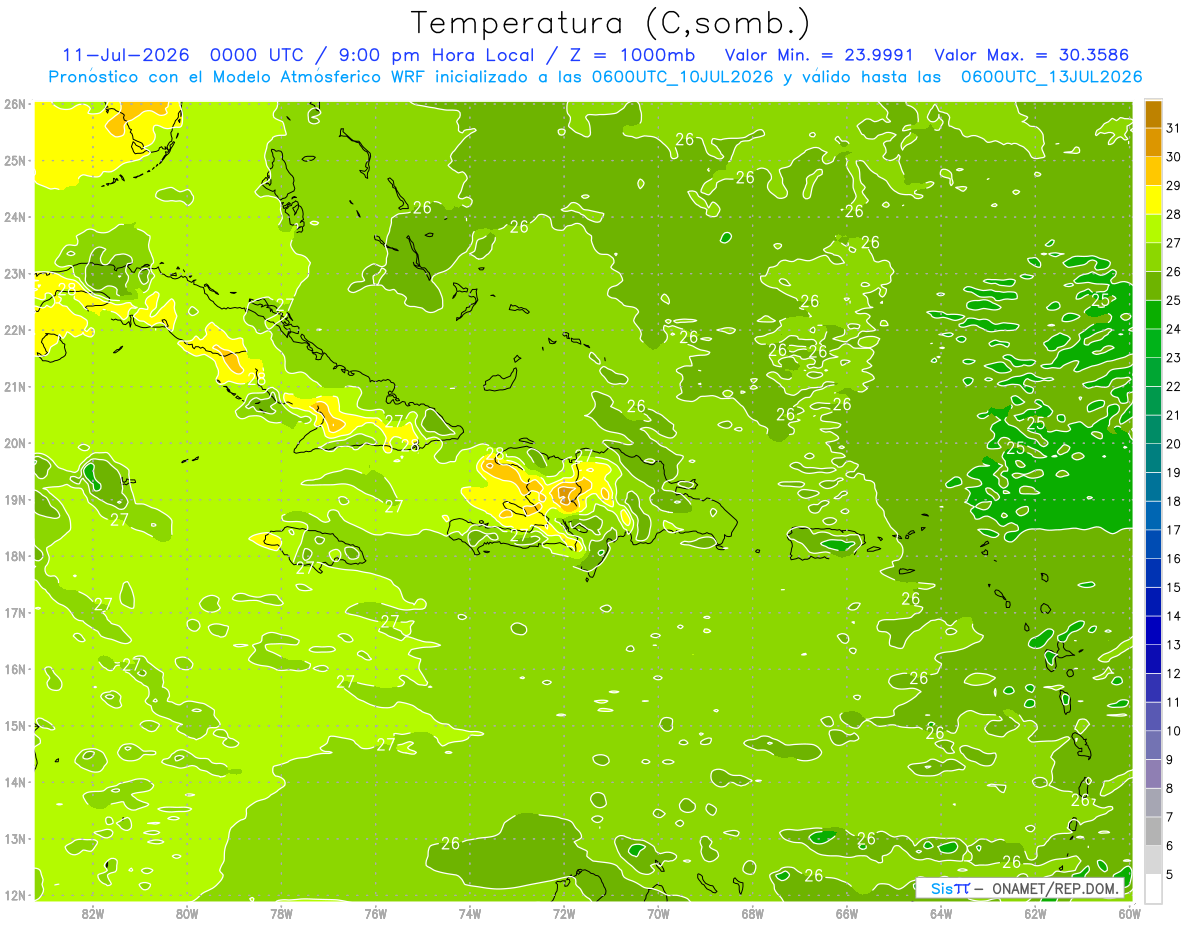Click the color bar label 31
The image size is (1200, 927).
(1173, 128)
